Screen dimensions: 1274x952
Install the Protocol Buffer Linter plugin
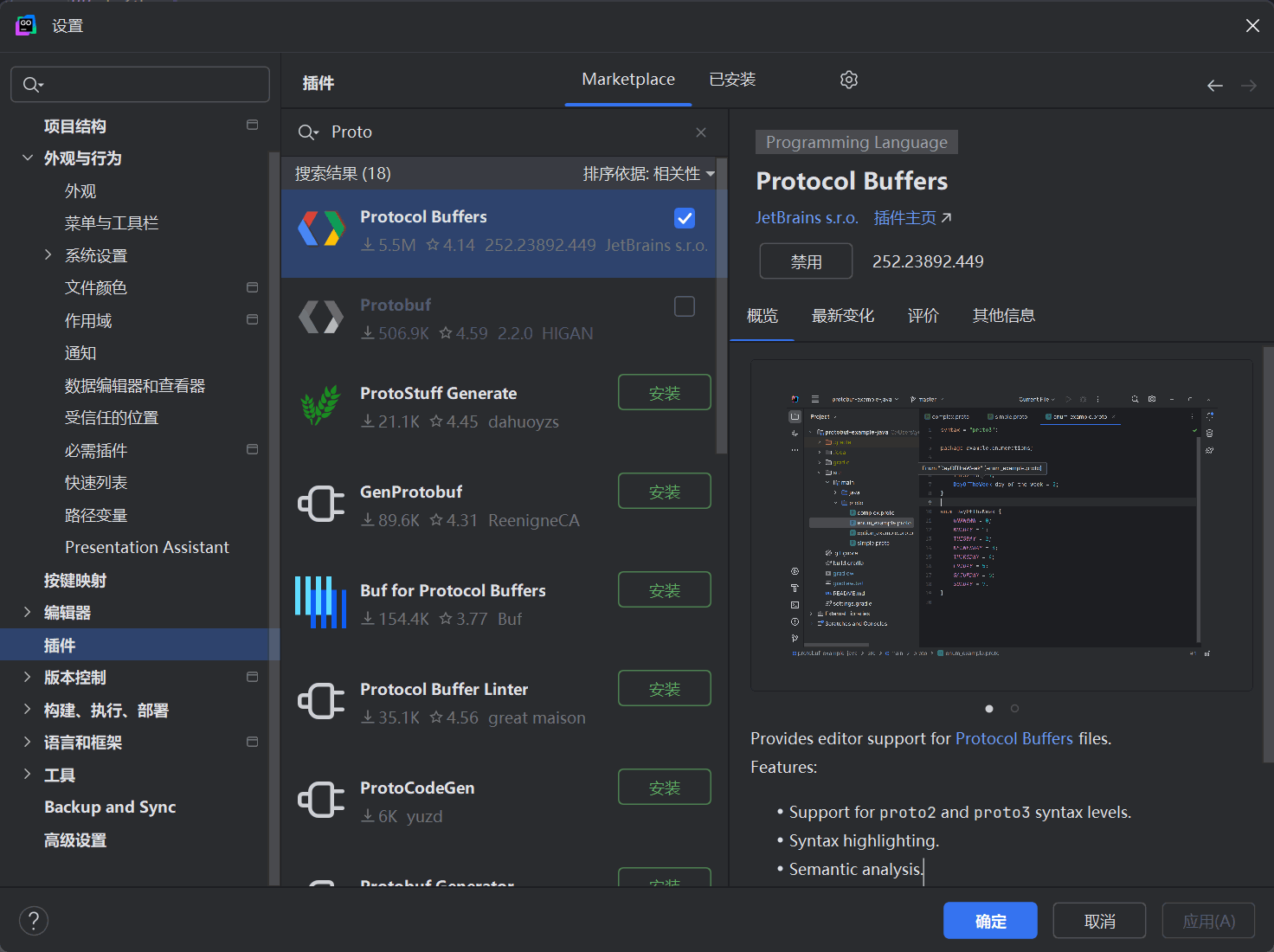pyautogui.click(x=665, y=689)
